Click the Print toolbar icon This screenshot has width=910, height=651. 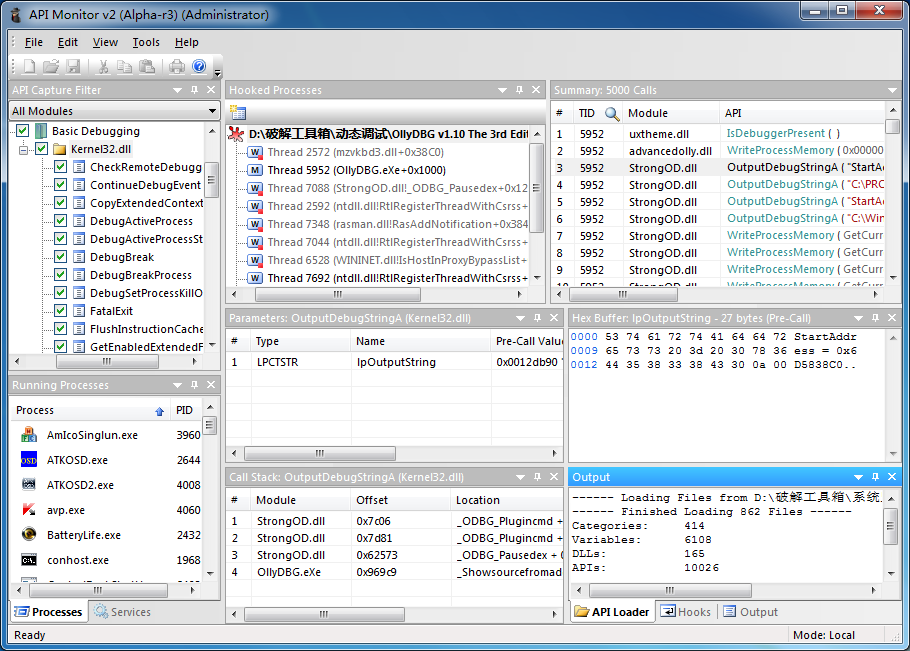click(177, 67)
